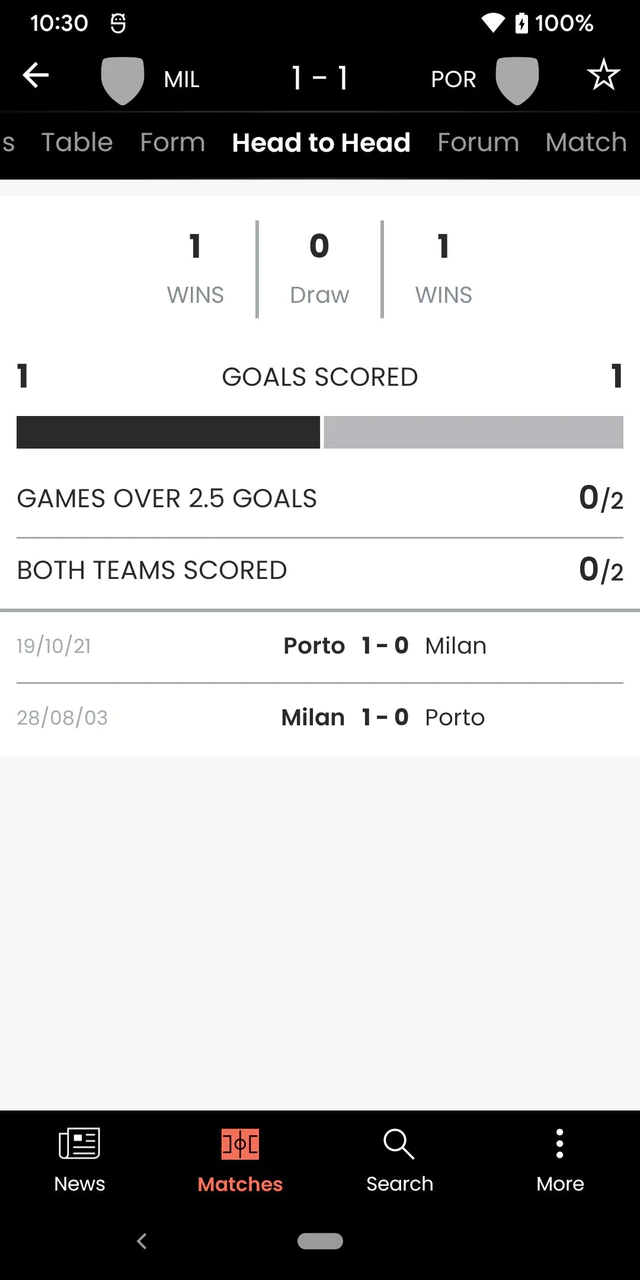Tap the BOTH TEAMS SCORED stat
This screenshot has width=640, height=1280.
(x=320, y=570)
